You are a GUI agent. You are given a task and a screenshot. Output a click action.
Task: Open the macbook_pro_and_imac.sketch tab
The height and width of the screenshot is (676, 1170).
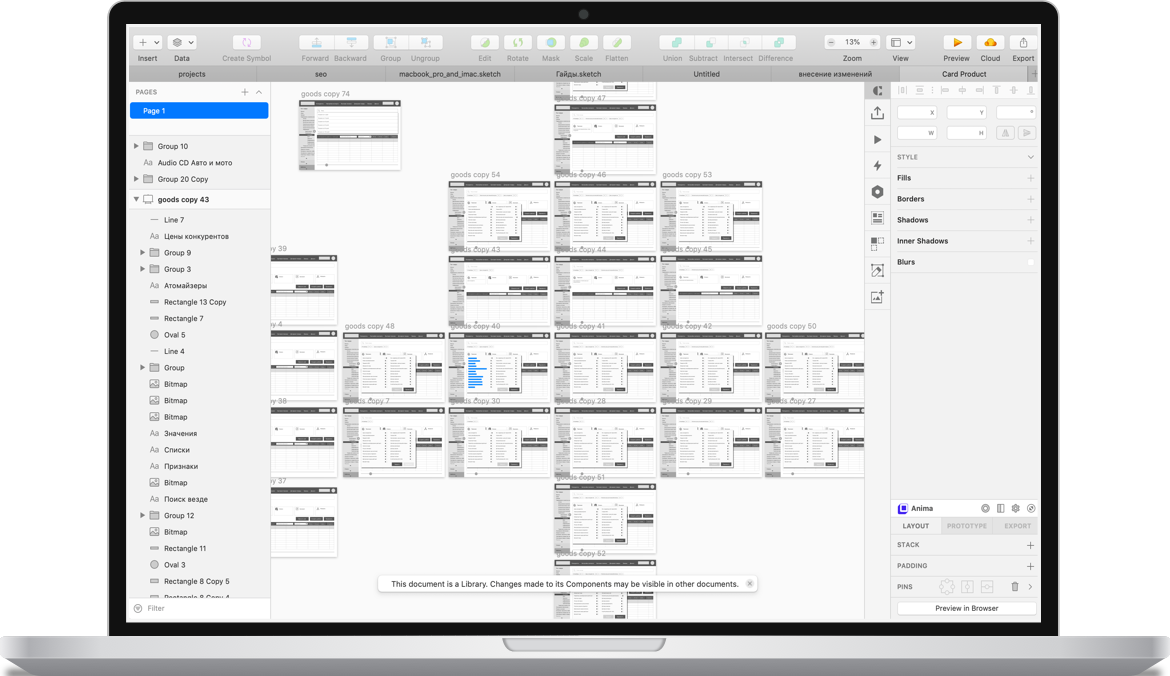450,74
